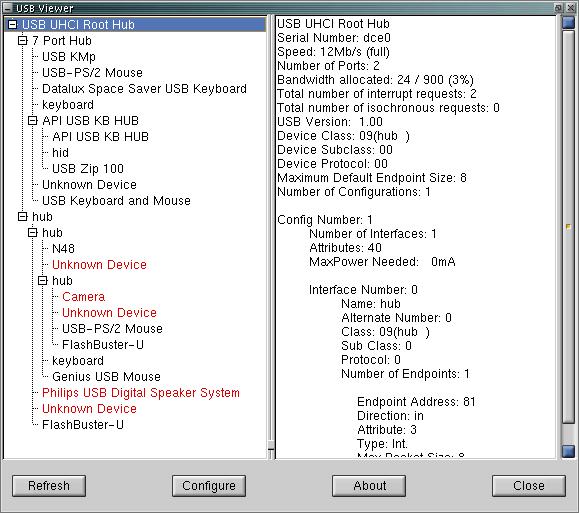Click the window menu icon in the title bar

[7, 8]
